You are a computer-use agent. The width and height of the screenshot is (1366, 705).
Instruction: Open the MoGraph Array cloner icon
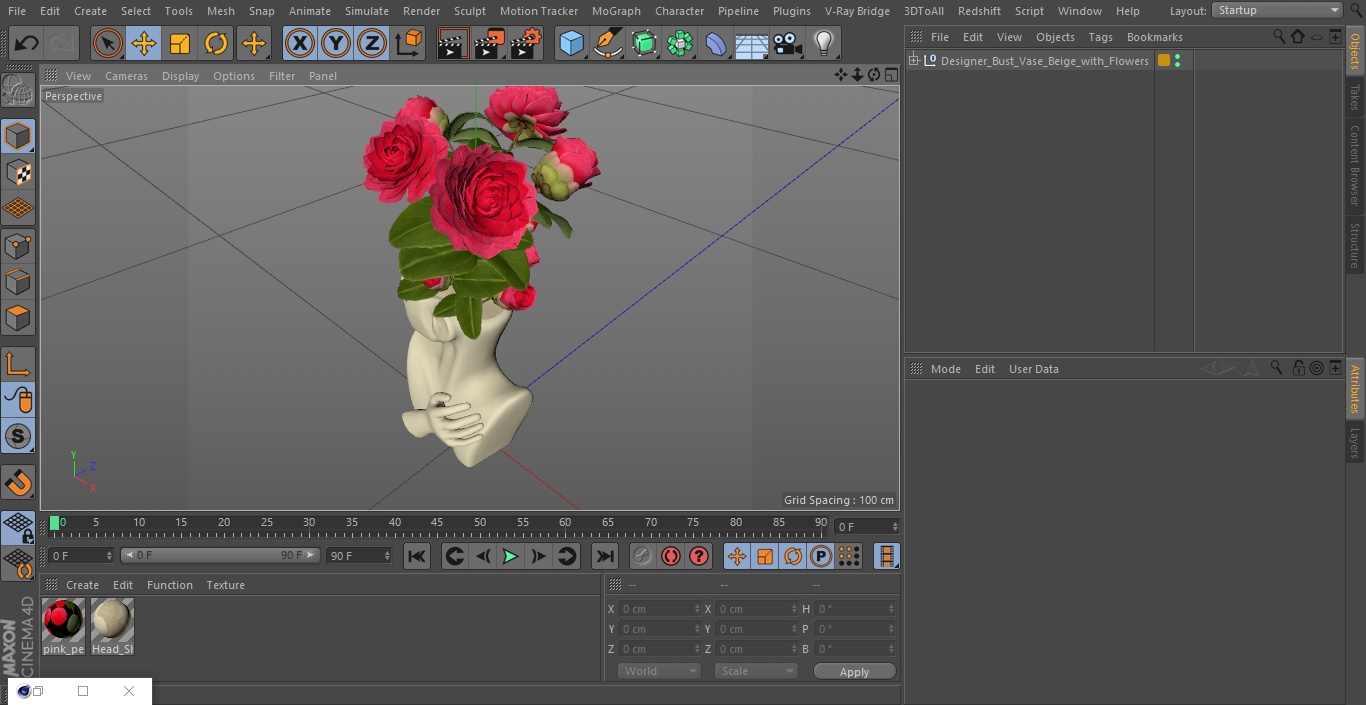pyautogui.click(x=680, y=43)
